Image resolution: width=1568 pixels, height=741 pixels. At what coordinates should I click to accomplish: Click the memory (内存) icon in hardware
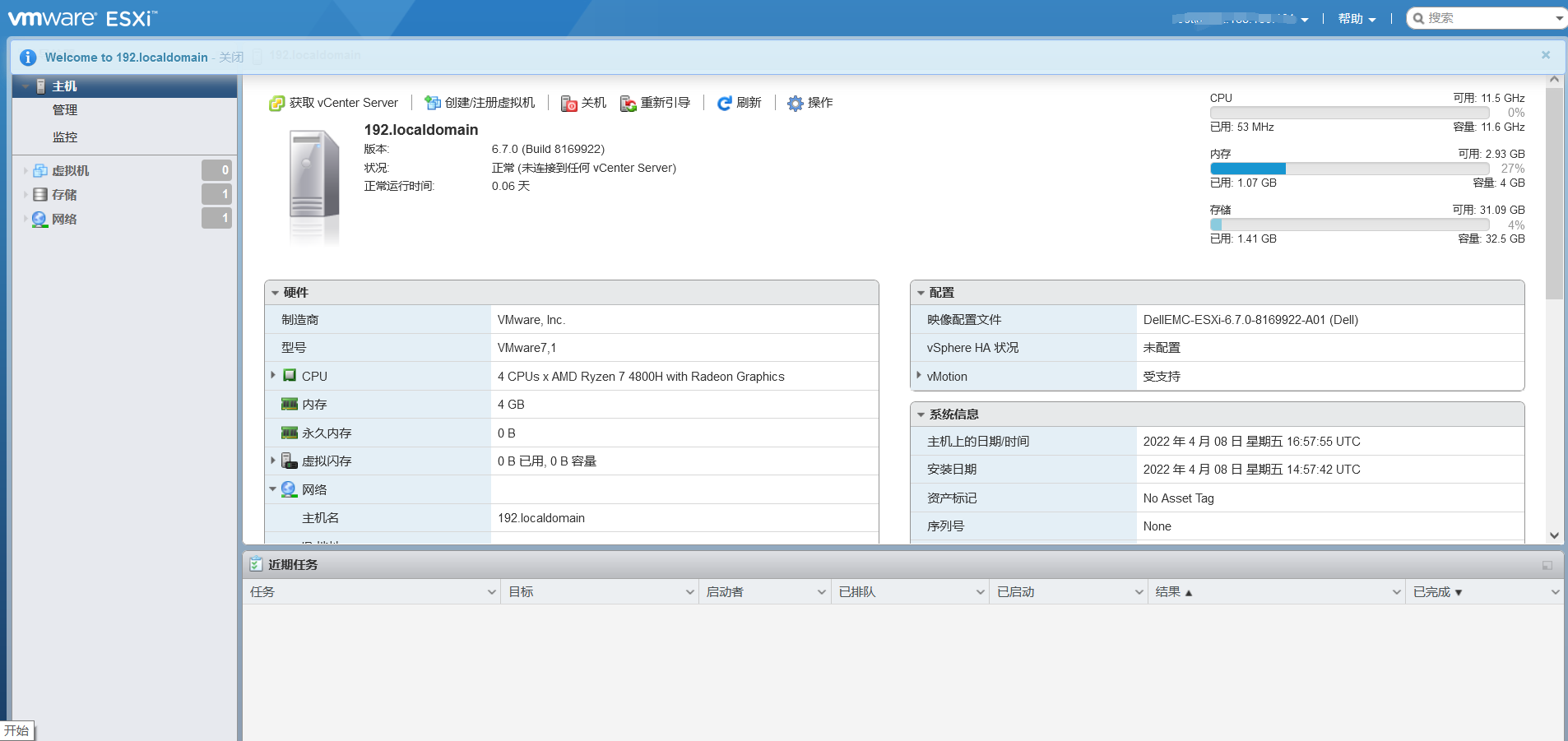click(290, 404)
